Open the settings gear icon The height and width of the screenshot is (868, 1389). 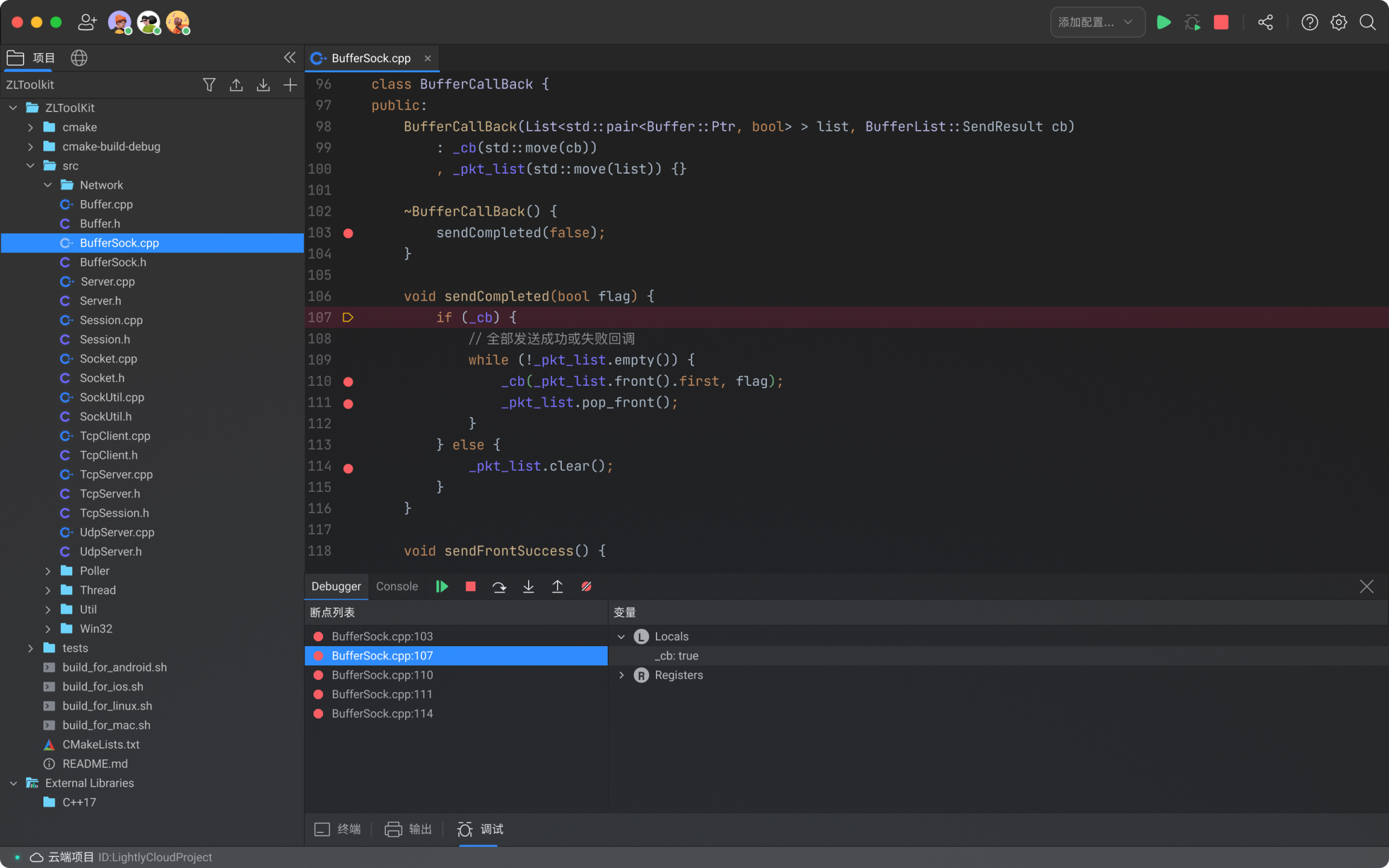[x=1338, y=22]
